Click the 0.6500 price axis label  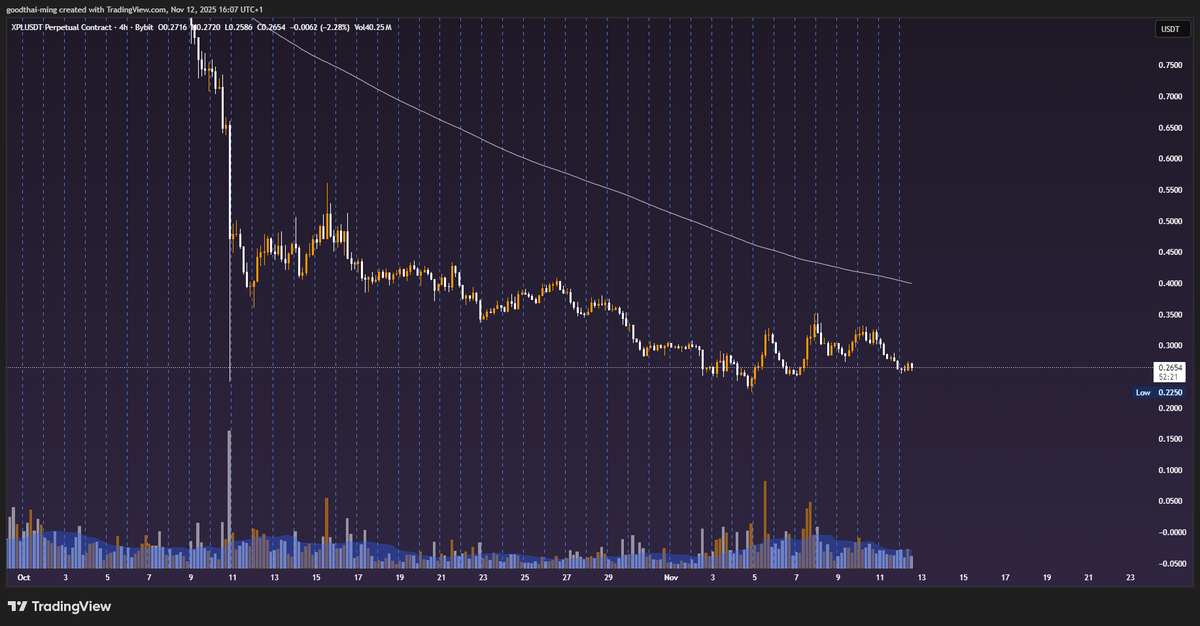click(1170, 128)
